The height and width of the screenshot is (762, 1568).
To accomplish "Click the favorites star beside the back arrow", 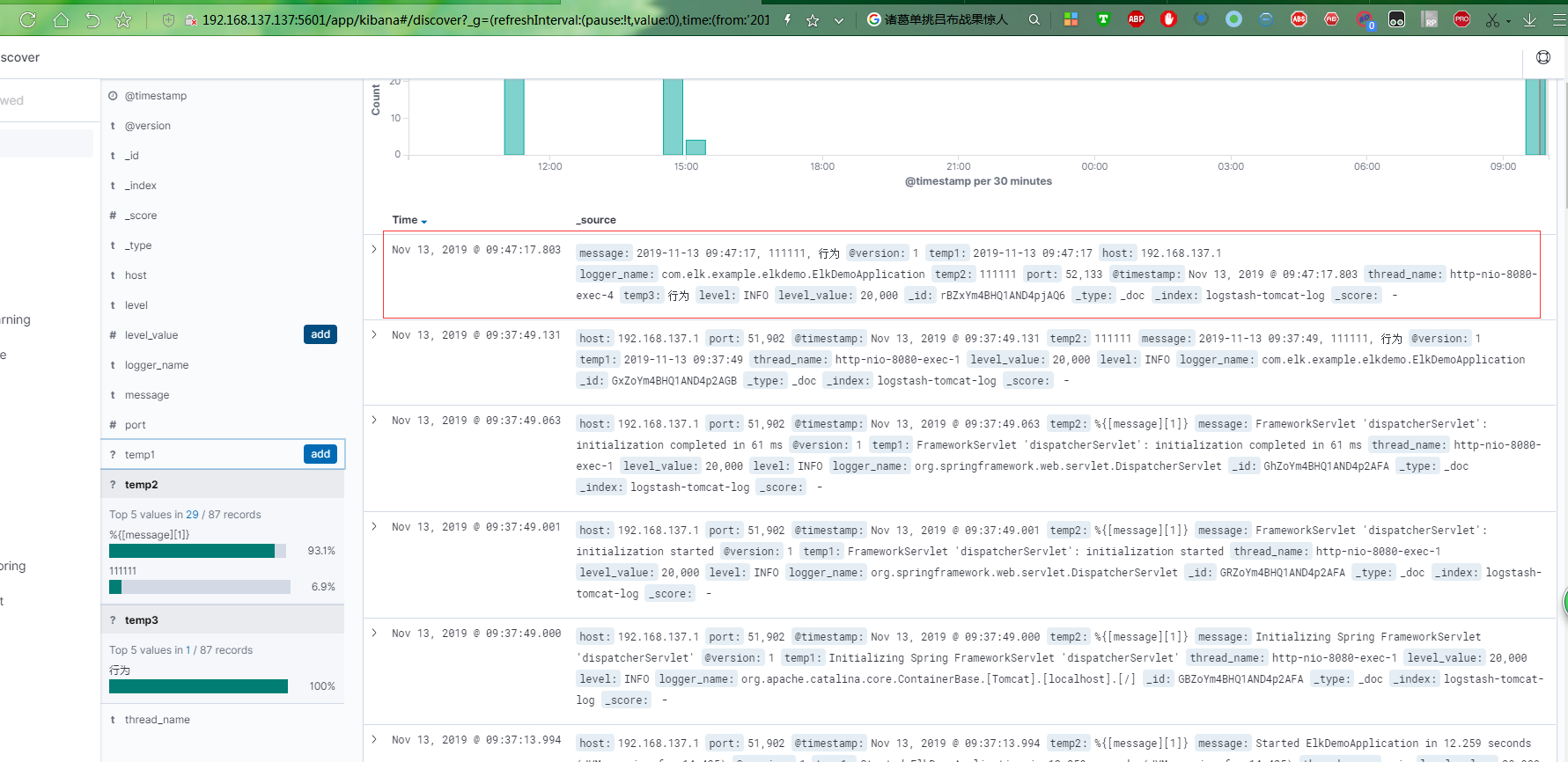I will (x=123, y=19).
